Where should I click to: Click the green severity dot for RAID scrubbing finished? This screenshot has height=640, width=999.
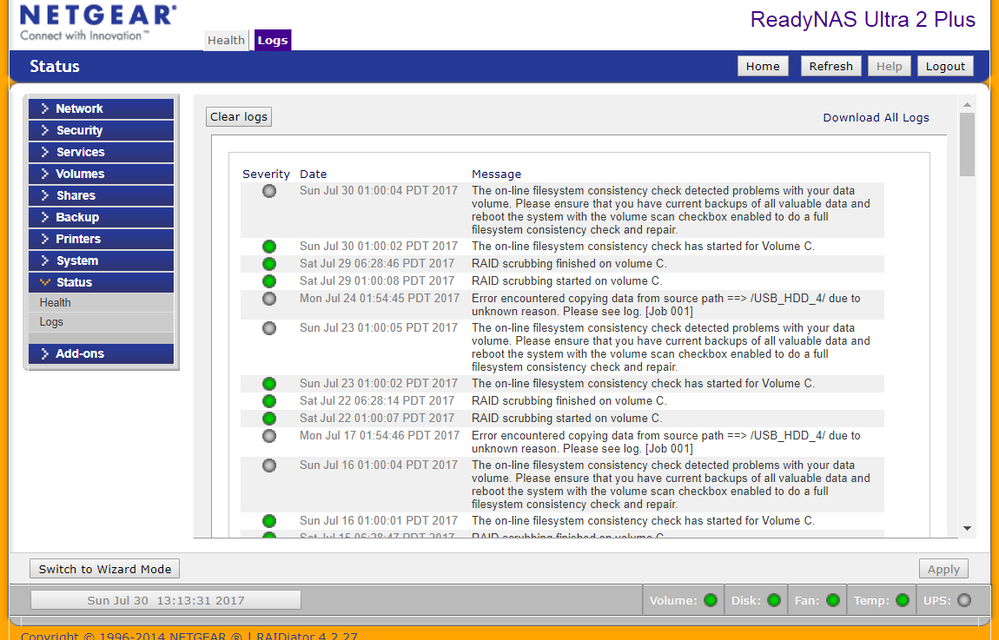point(268,263)
